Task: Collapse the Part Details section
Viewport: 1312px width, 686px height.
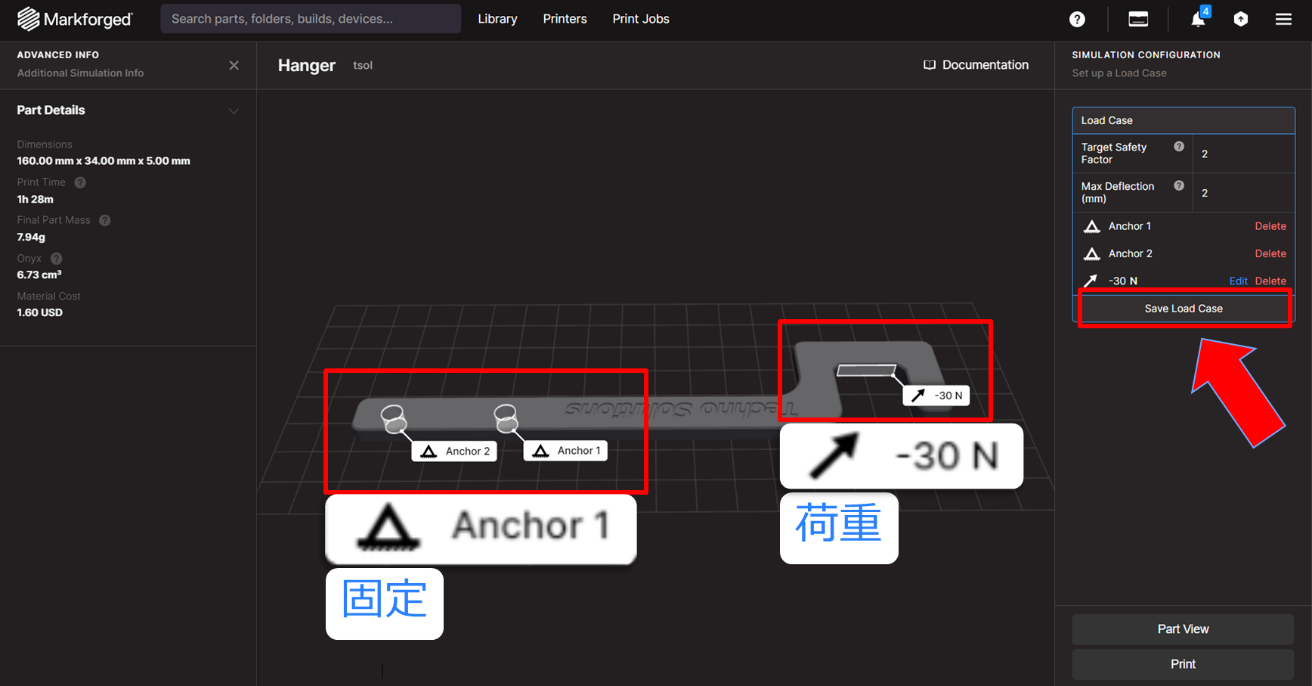Action: (233, 110)
